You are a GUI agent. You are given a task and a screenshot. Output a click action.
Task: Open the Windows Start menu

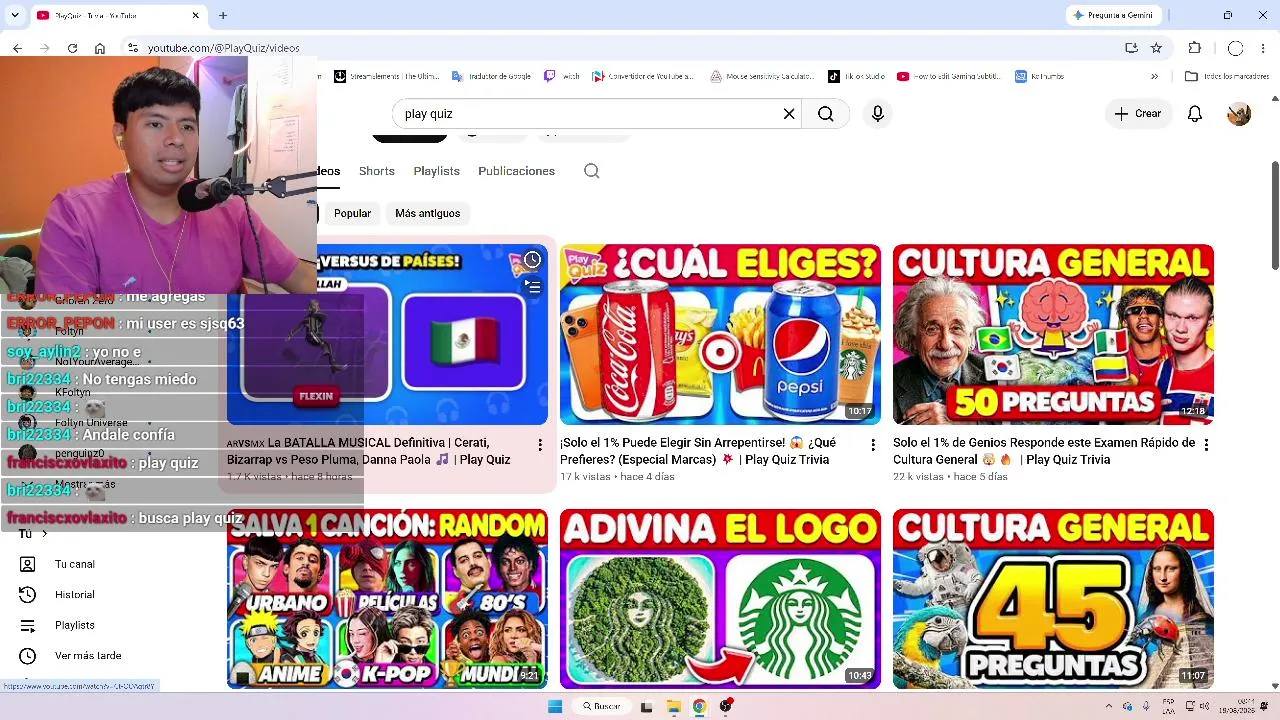(555, 706)
